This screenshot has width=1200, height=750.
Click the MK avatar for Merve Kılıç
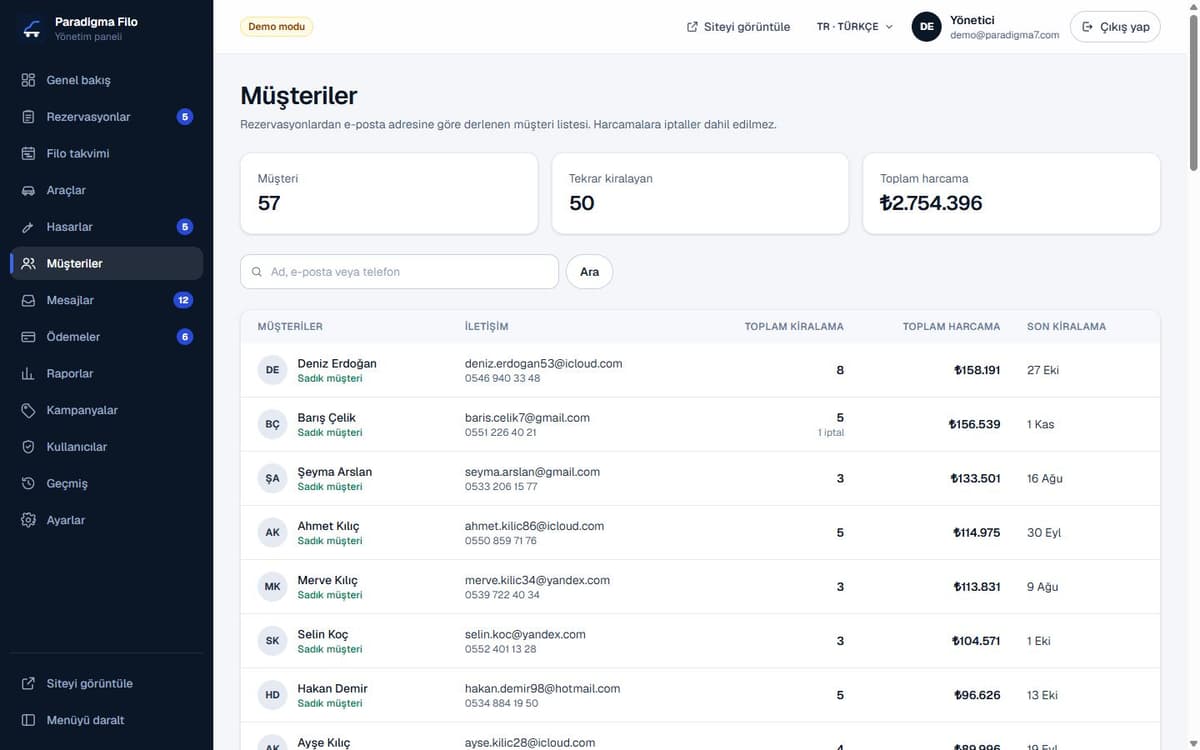click(272, 587)
